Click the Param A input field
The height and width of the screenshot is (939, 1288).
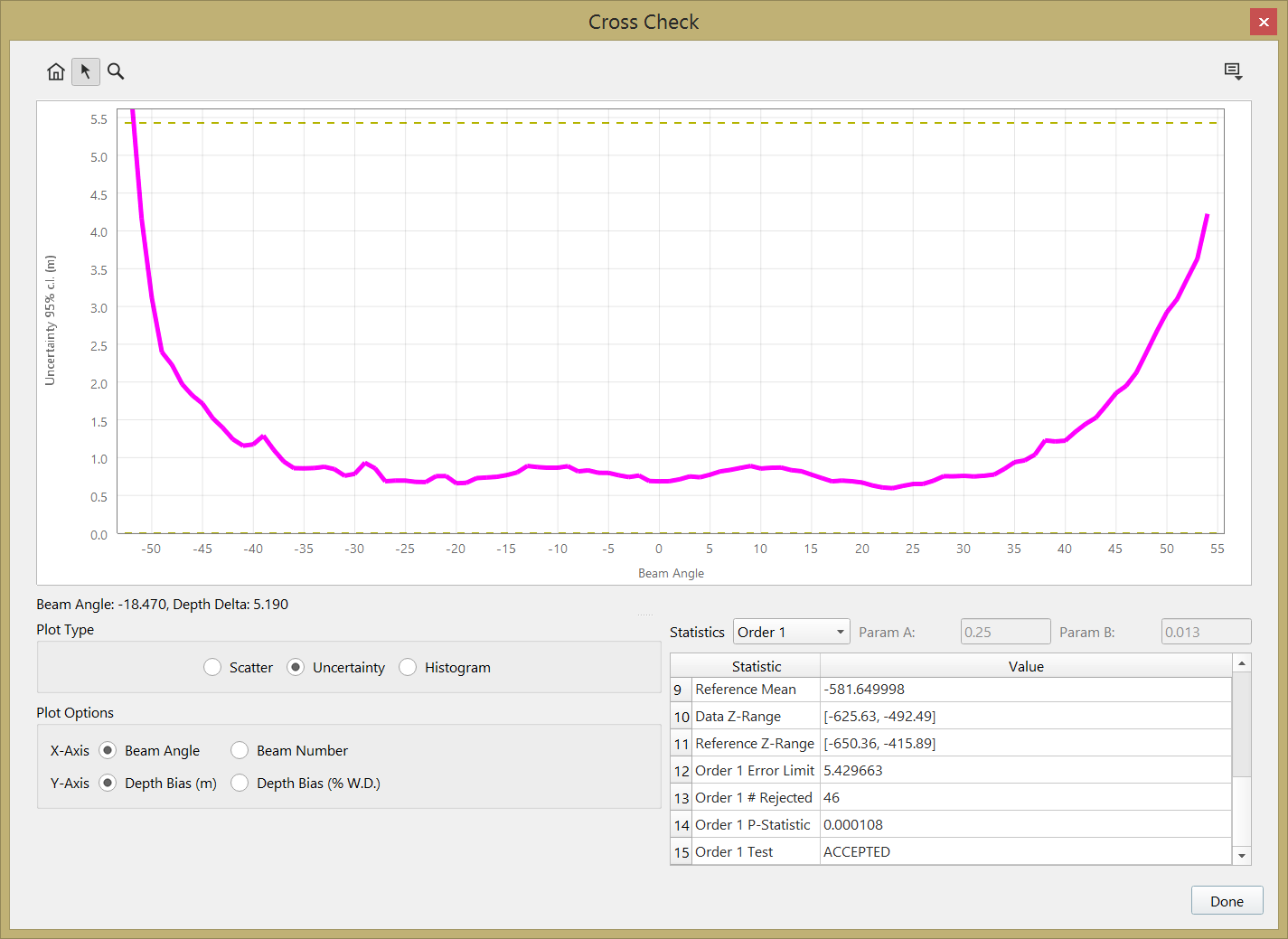1005,632
